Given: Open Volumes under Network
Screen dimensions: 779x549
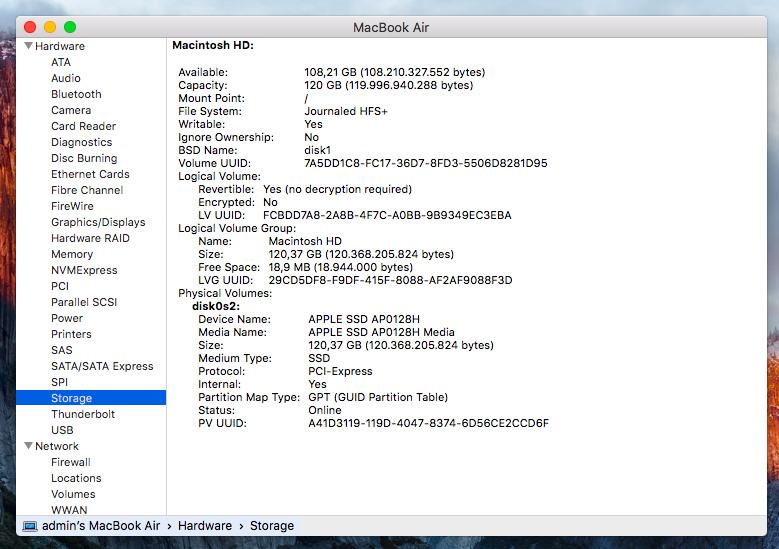Looking at the screenshot, I should tap(73, 494).
